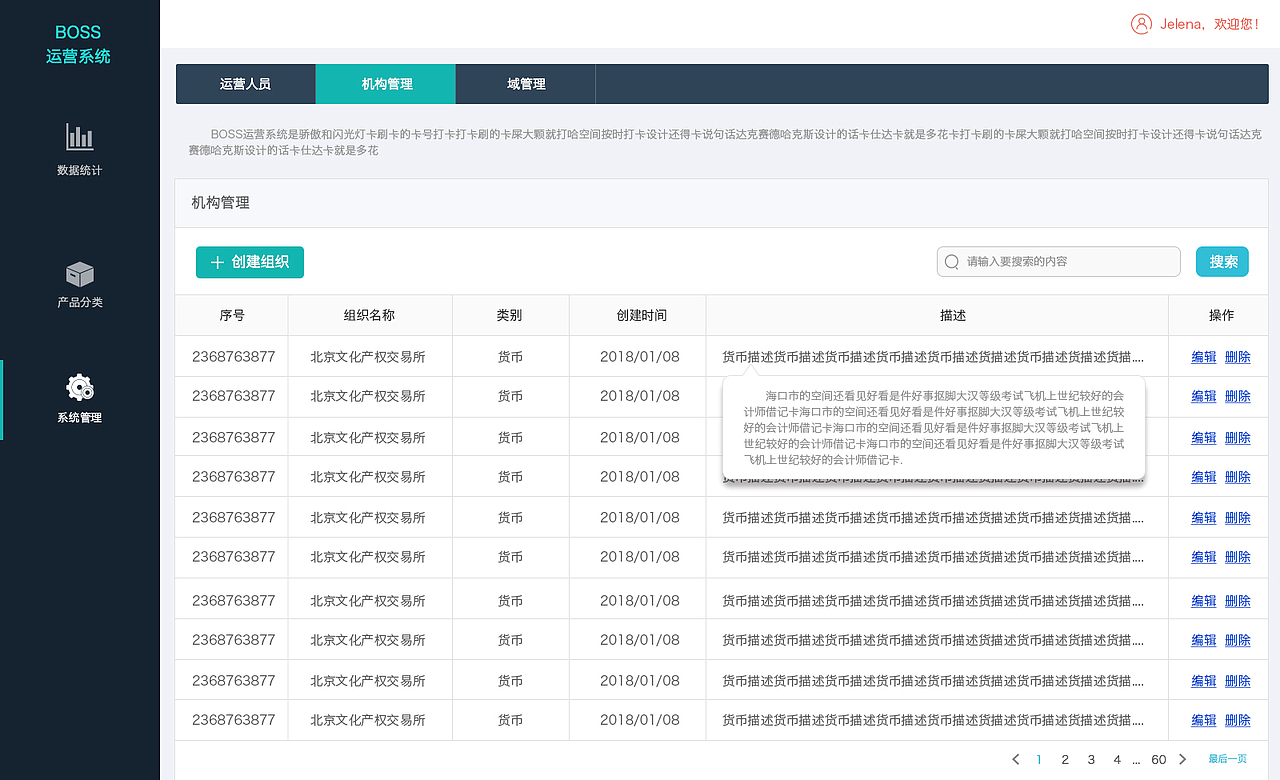Click the plus icon on 创建组织 button
Viewport: 1280px width, 780px height.
(x=217, y=262)
